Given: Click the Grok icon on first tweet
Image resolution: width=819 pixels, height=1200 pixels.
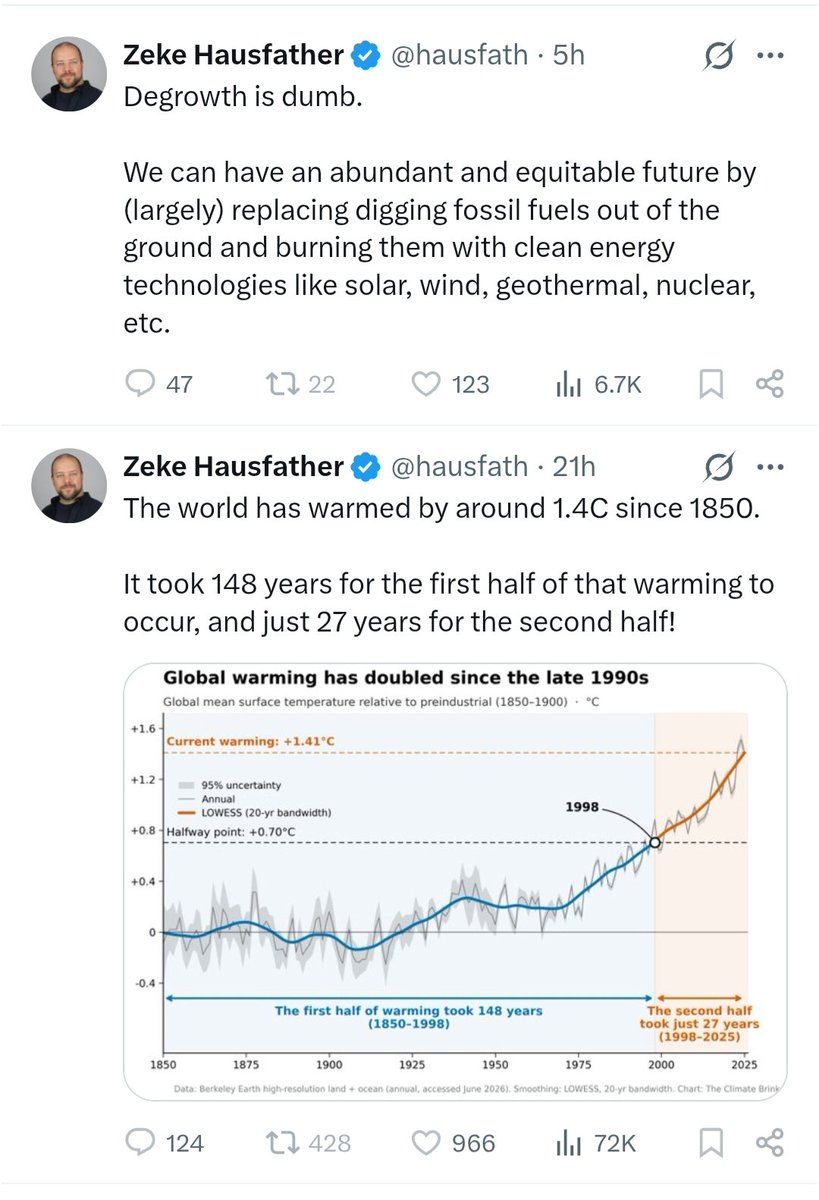Looking at the screenshot, I should 718,57.
